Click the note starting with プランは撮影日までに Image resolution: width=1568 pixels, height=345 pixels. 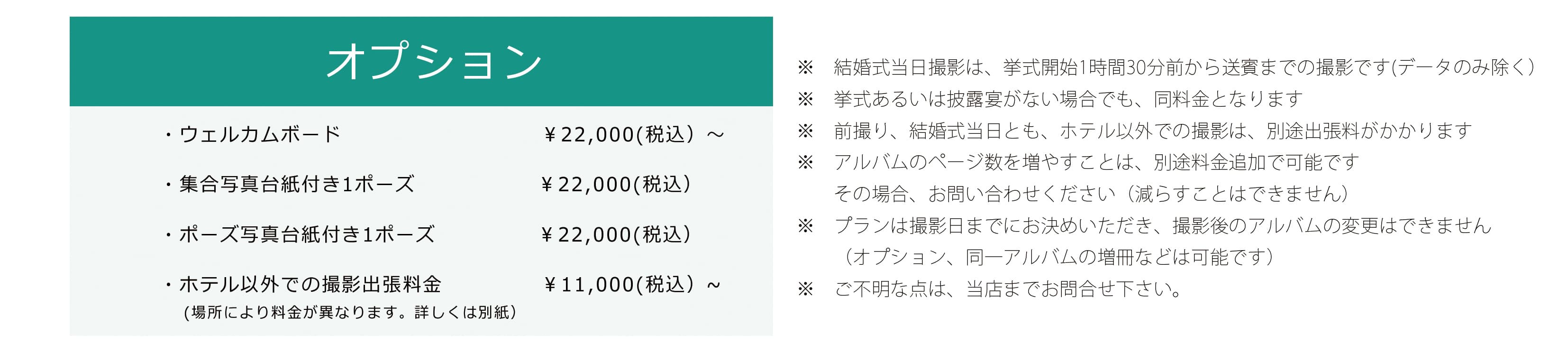[x=1163, y=225]
